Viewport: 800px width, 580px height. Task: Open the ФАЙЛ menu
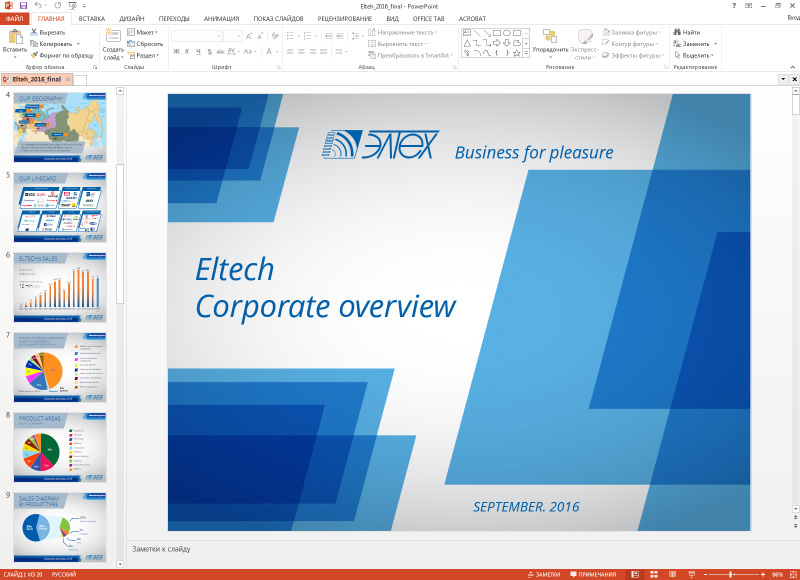(14, 18)
